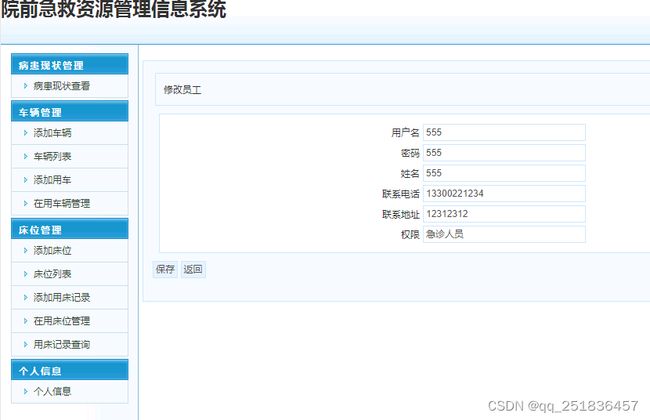This screenshot has width=650, height=420.
Task: Click arrow icon beside 用床记录查询
Action: pyautogui.click(x=25, y=345)
